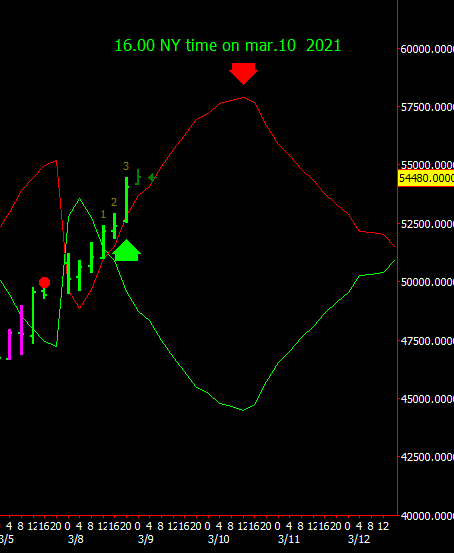Click the bar count label '2'
454x553 pixels.
point(114,202)
